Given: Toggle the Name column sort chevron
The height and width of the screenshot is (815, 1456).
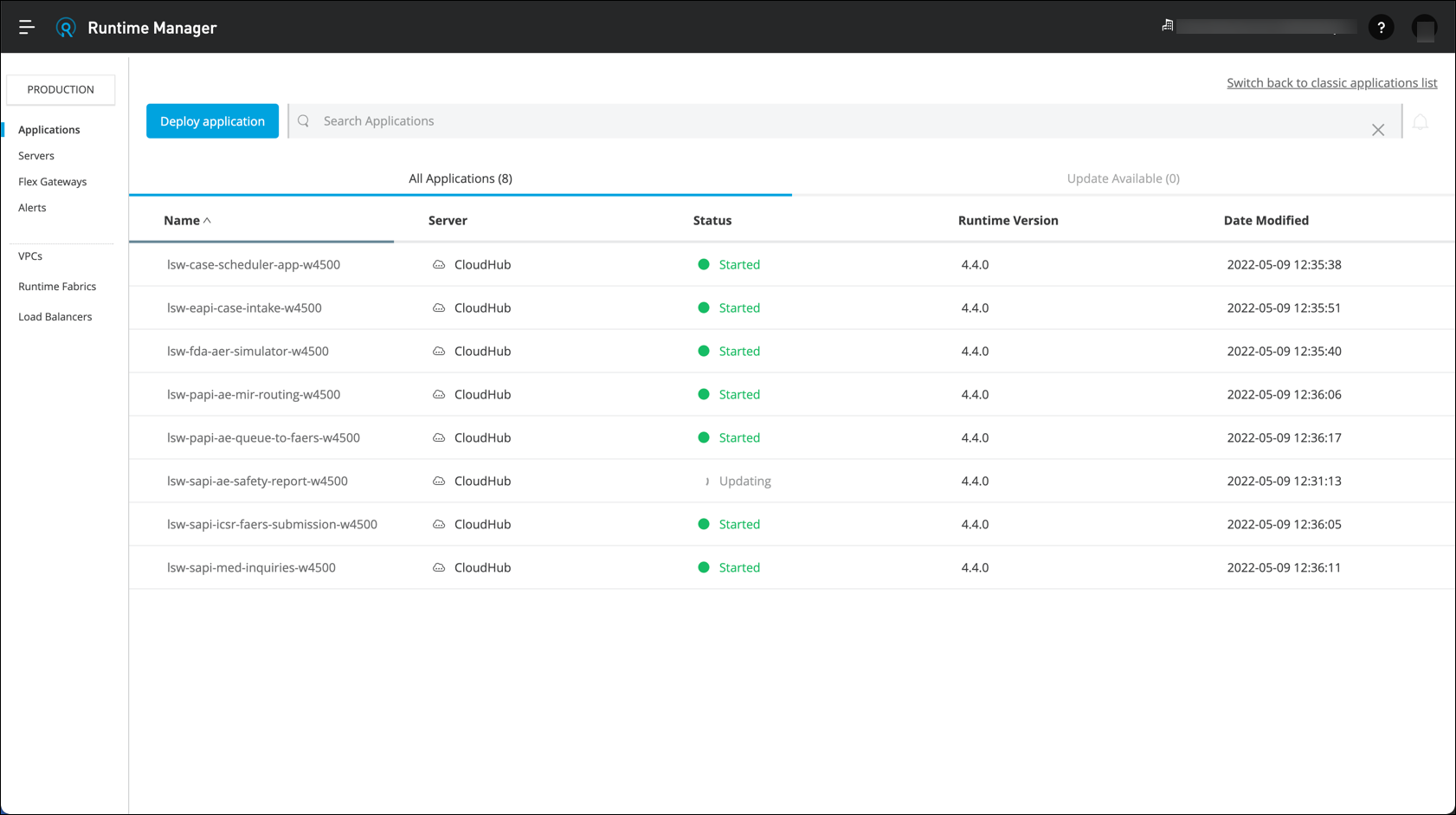Looking at the screenshot, I should click(208, 220).
